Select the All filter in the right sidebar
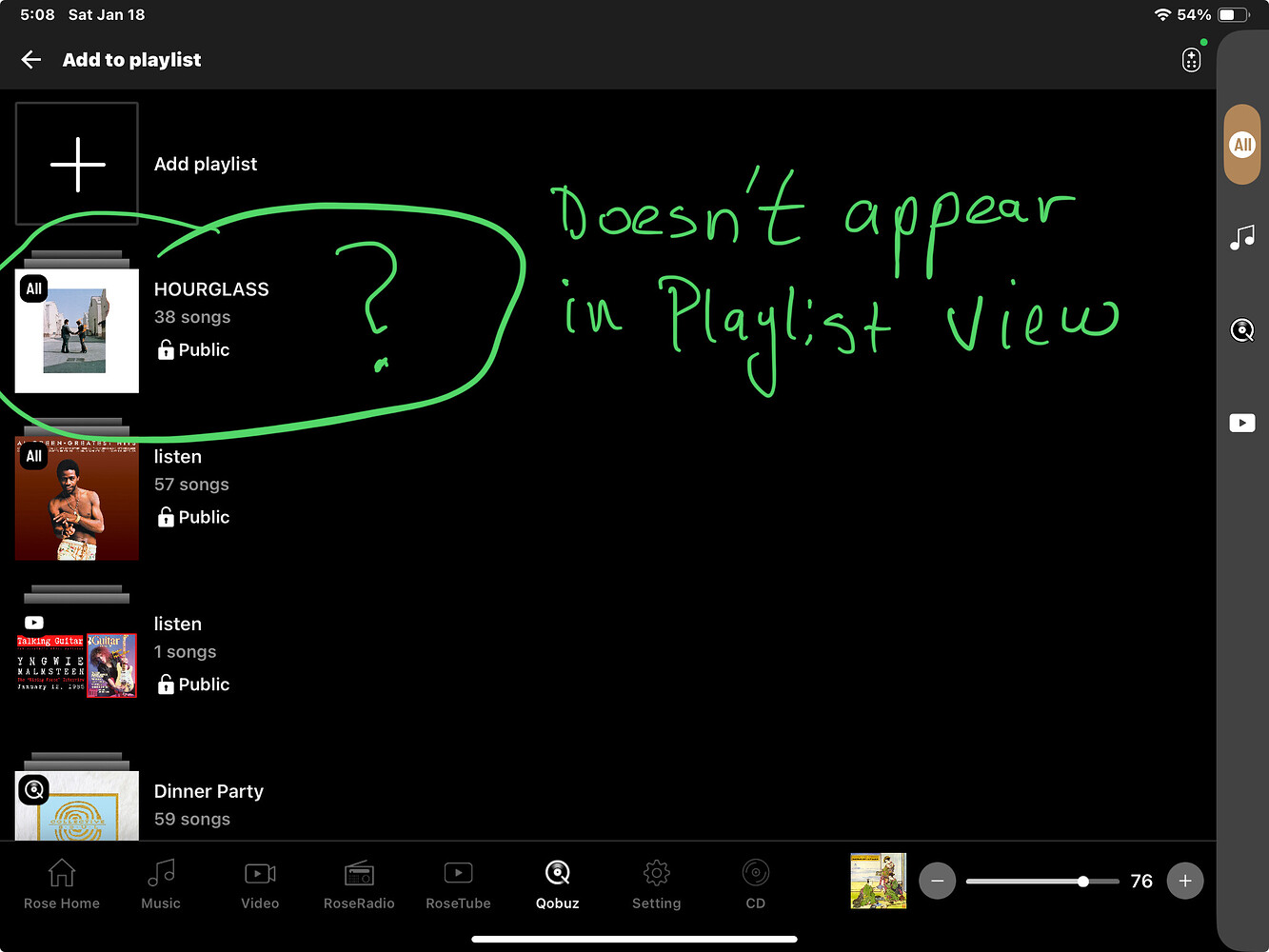This screenshot has height=952, width=1269. coord(1242,145)
